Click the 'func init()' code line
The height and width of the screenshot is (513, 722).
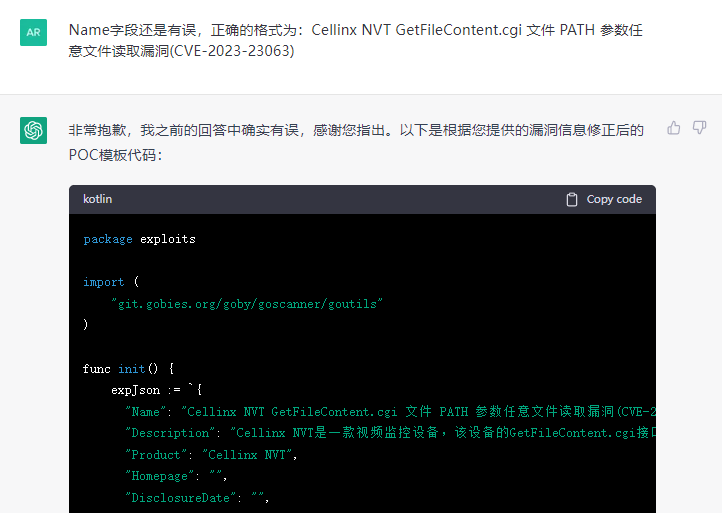coord(128,369)
